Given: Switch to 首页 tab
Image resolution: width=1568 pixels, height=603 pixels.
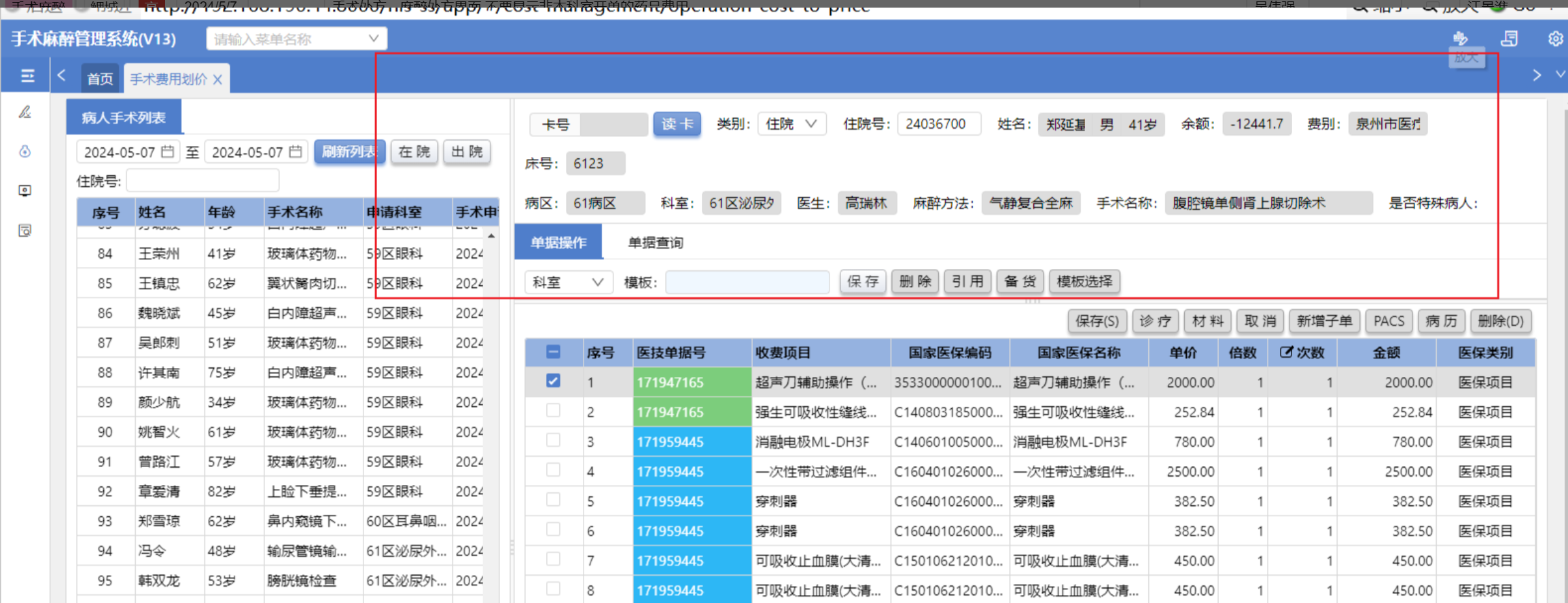Looking at the screenshot, I should pyautogui.click(x=100, y=79).
